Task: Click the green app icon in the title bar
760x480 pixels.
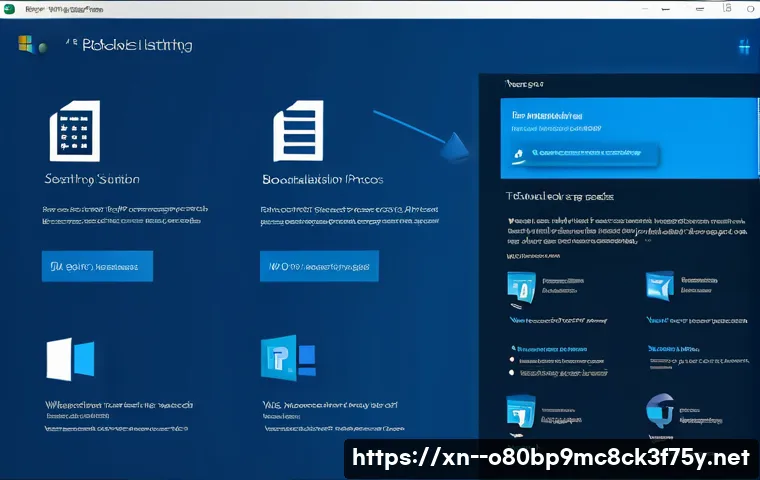Action: (9, 9)
